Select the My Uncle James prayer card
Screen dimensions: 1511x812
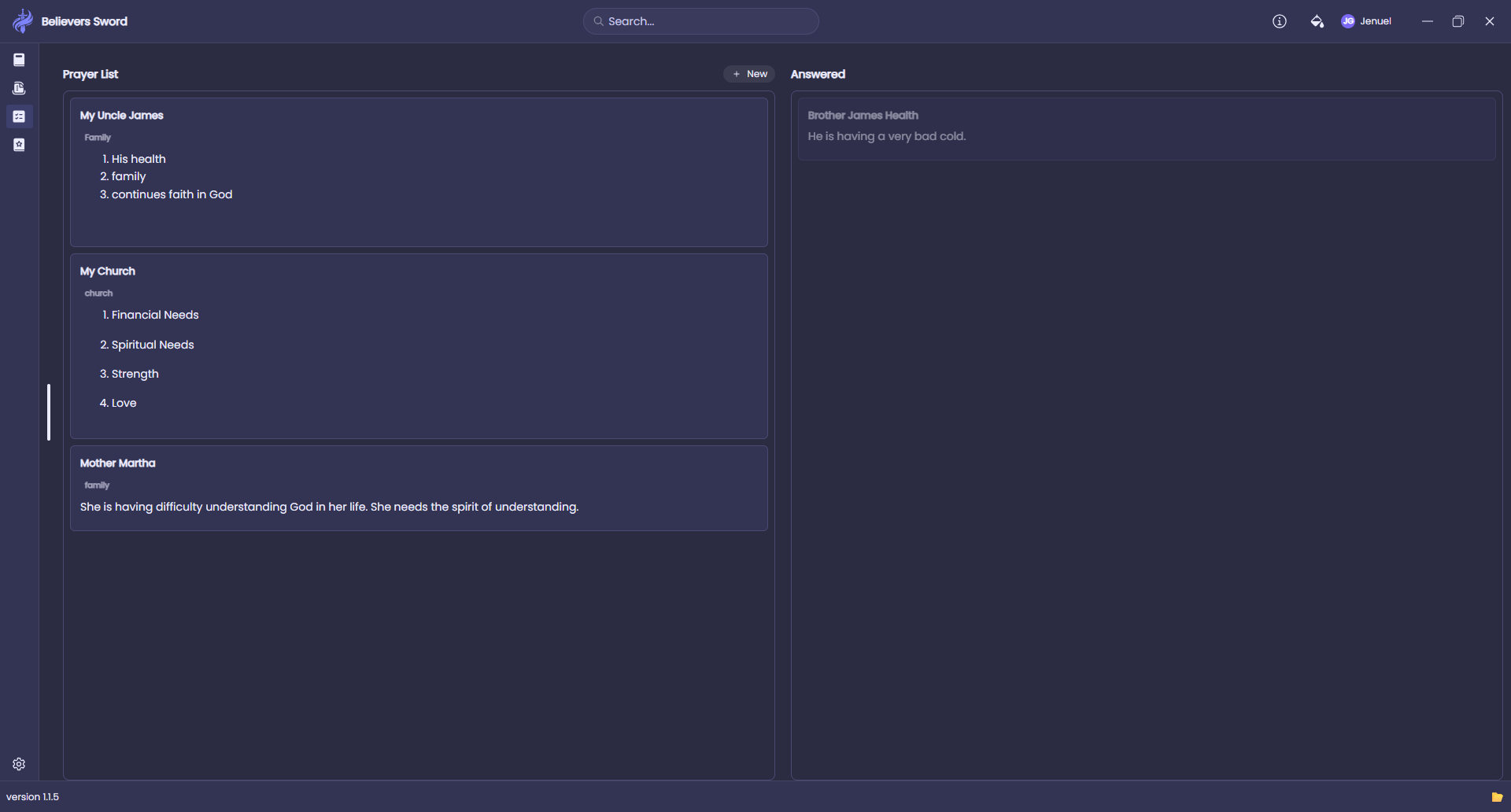[x=419, y=172]
